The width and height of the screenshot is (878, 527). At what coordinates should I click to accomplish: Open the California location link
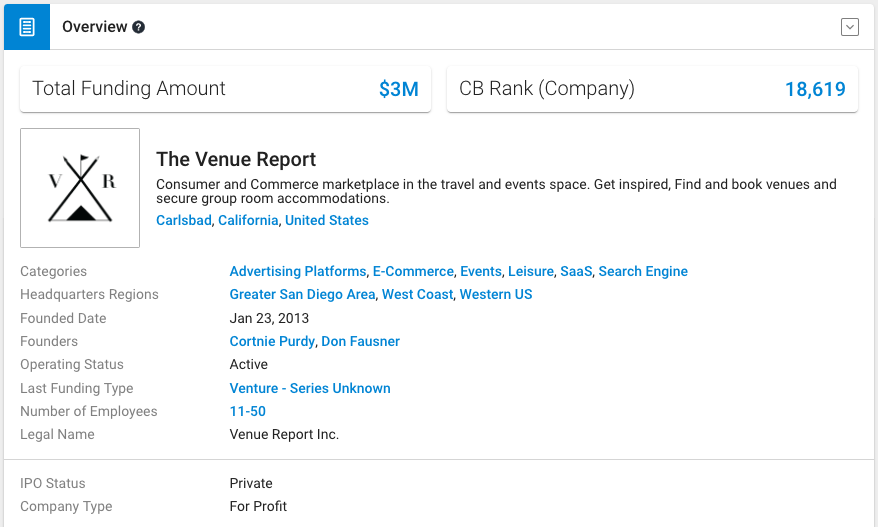coord(248,220)
